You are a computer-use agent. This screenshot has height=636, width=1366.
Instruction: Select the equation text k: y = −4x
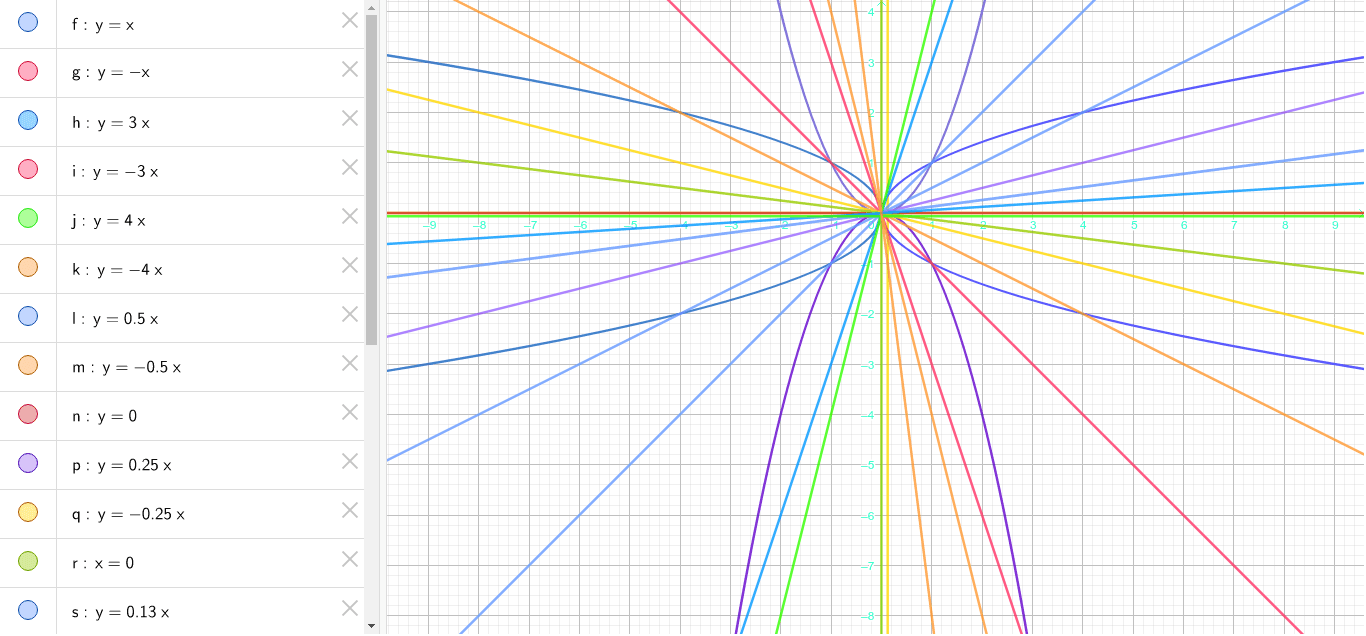coord(117,269)
